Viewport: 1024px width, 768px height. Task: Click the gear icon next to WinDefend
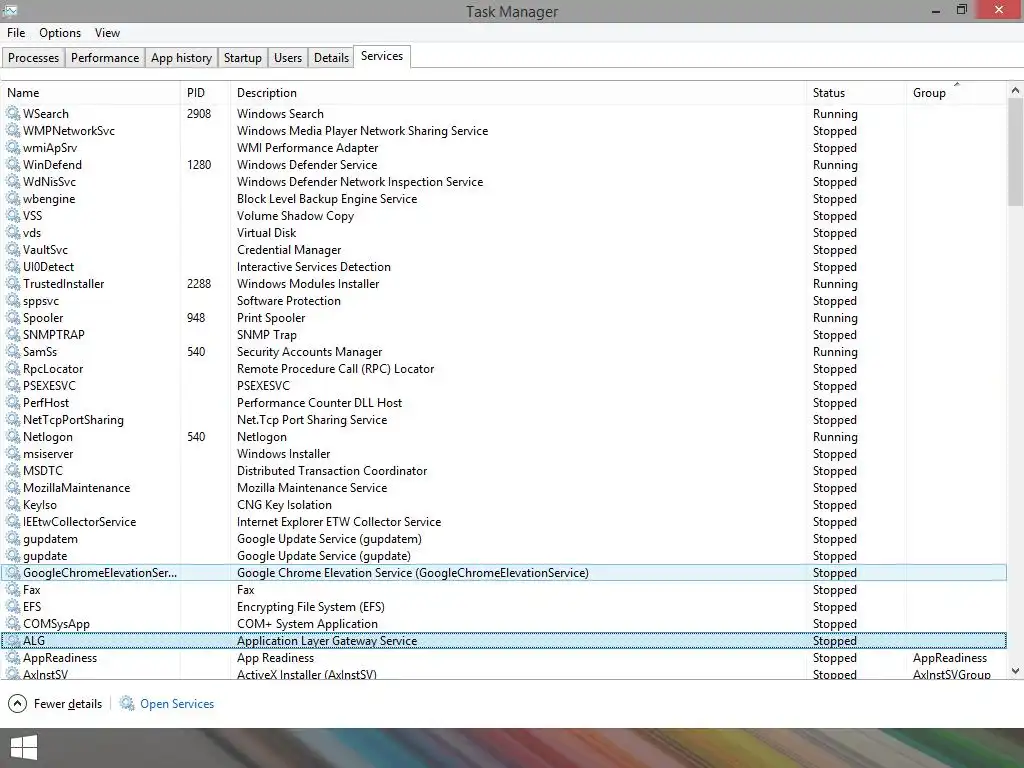12,165
